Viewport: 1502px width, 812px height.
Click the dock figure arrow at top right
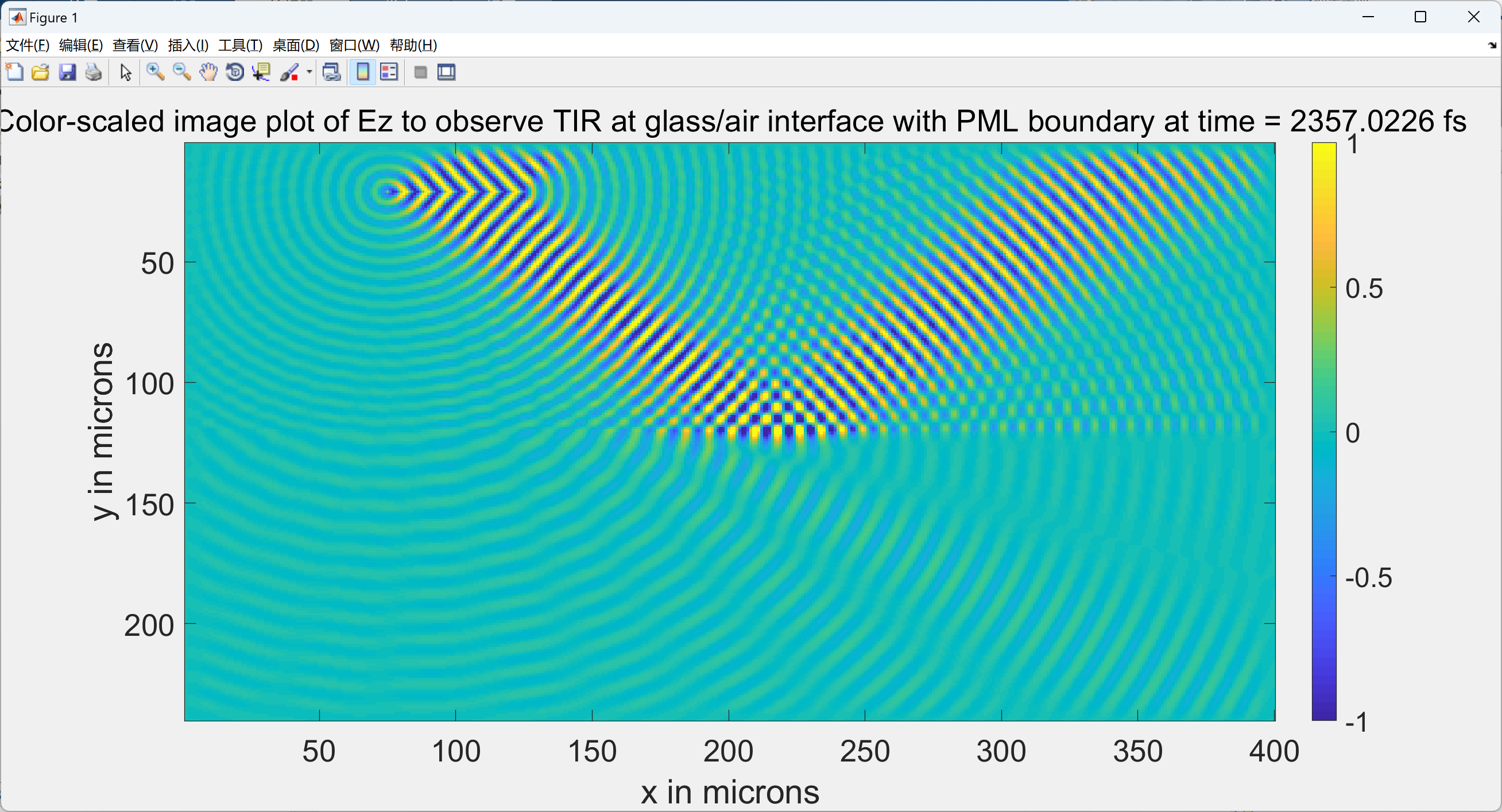click(1493, 45)
